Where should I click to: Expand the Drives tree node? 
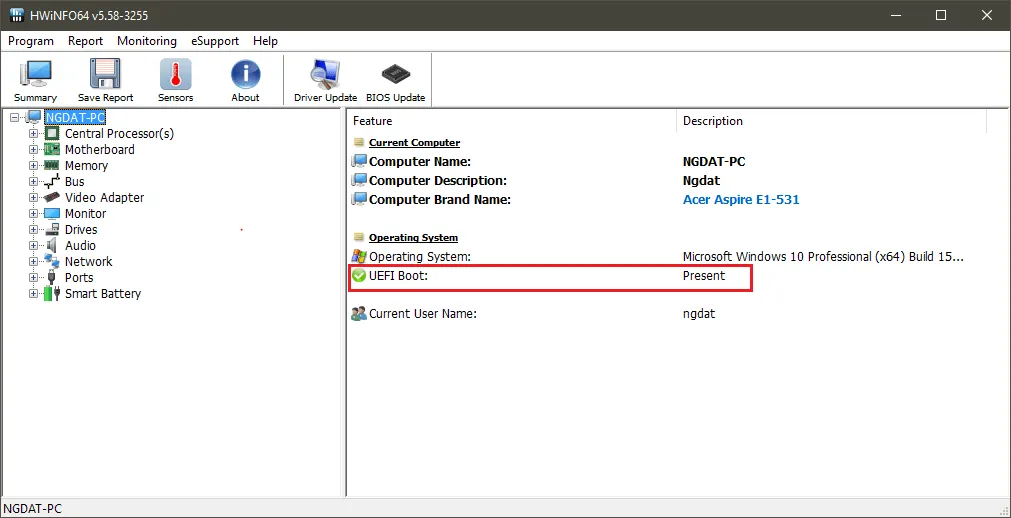click(34, 230)
